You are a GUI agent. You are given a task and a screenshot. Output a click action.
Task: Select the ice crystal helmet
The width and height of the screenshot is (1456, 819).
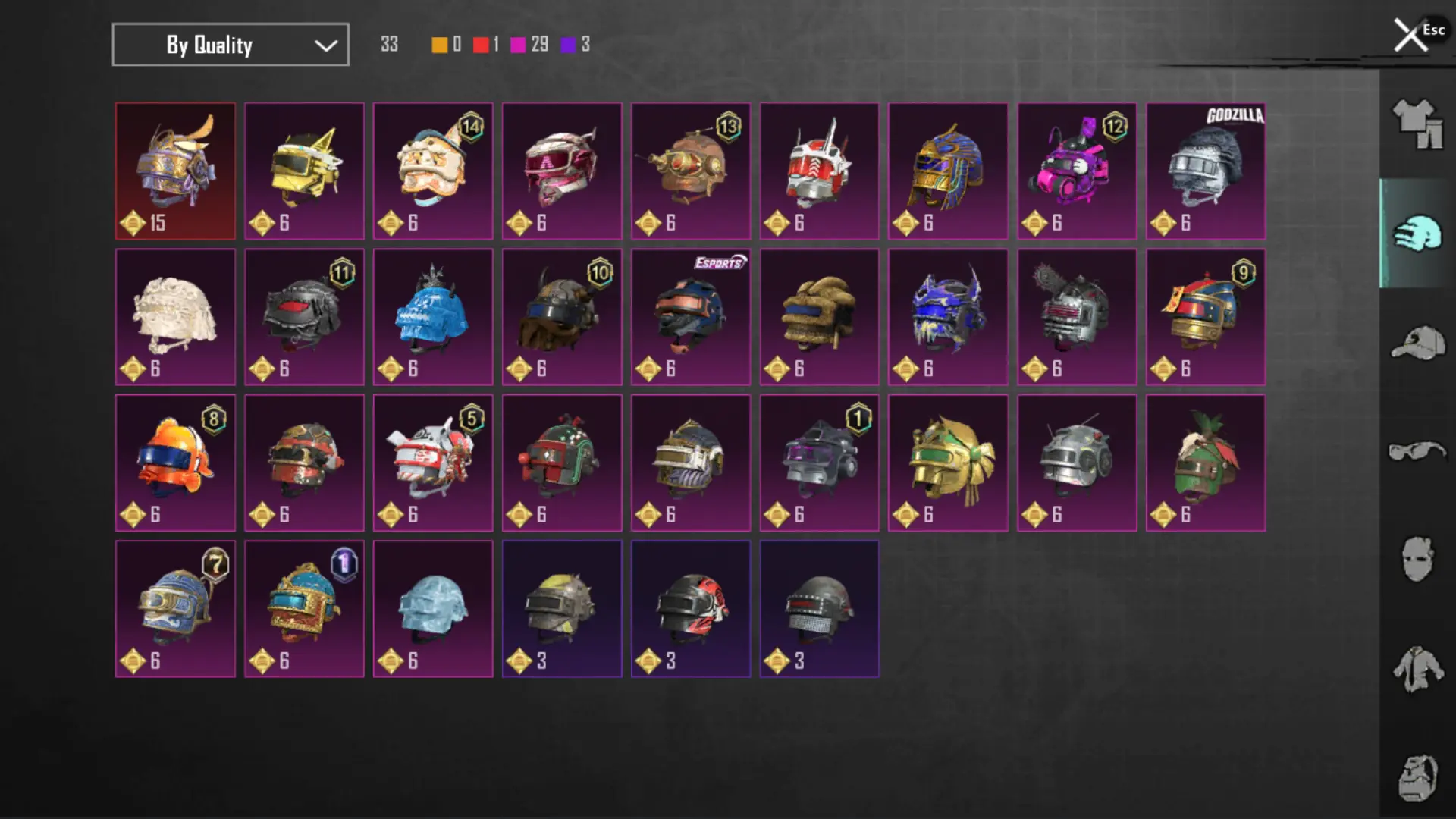click(x=433, y=609)
